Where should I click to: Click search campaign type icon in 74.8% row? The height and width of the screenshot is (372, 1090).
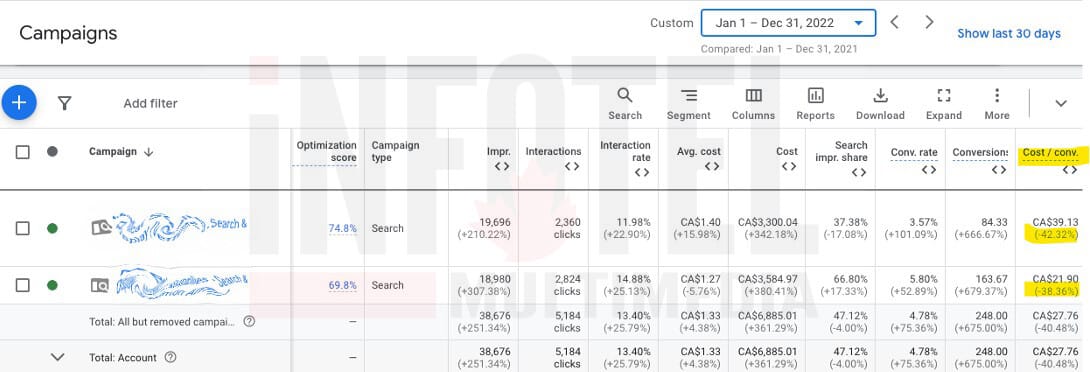(101, 227)
